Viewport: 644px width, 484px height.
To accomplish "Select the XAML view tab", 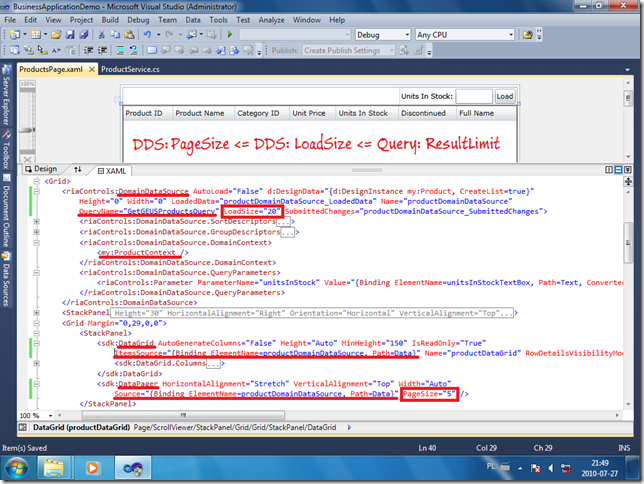I will coord(112,171).
